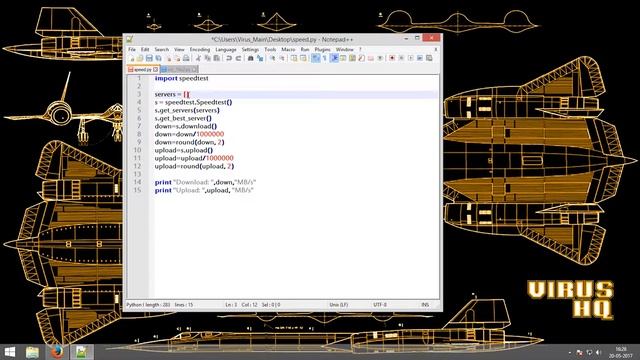Save the current file with the floppy icon
Image resolution: width=640 pixels, height=360 pixels.
click(x=149, y=58)
